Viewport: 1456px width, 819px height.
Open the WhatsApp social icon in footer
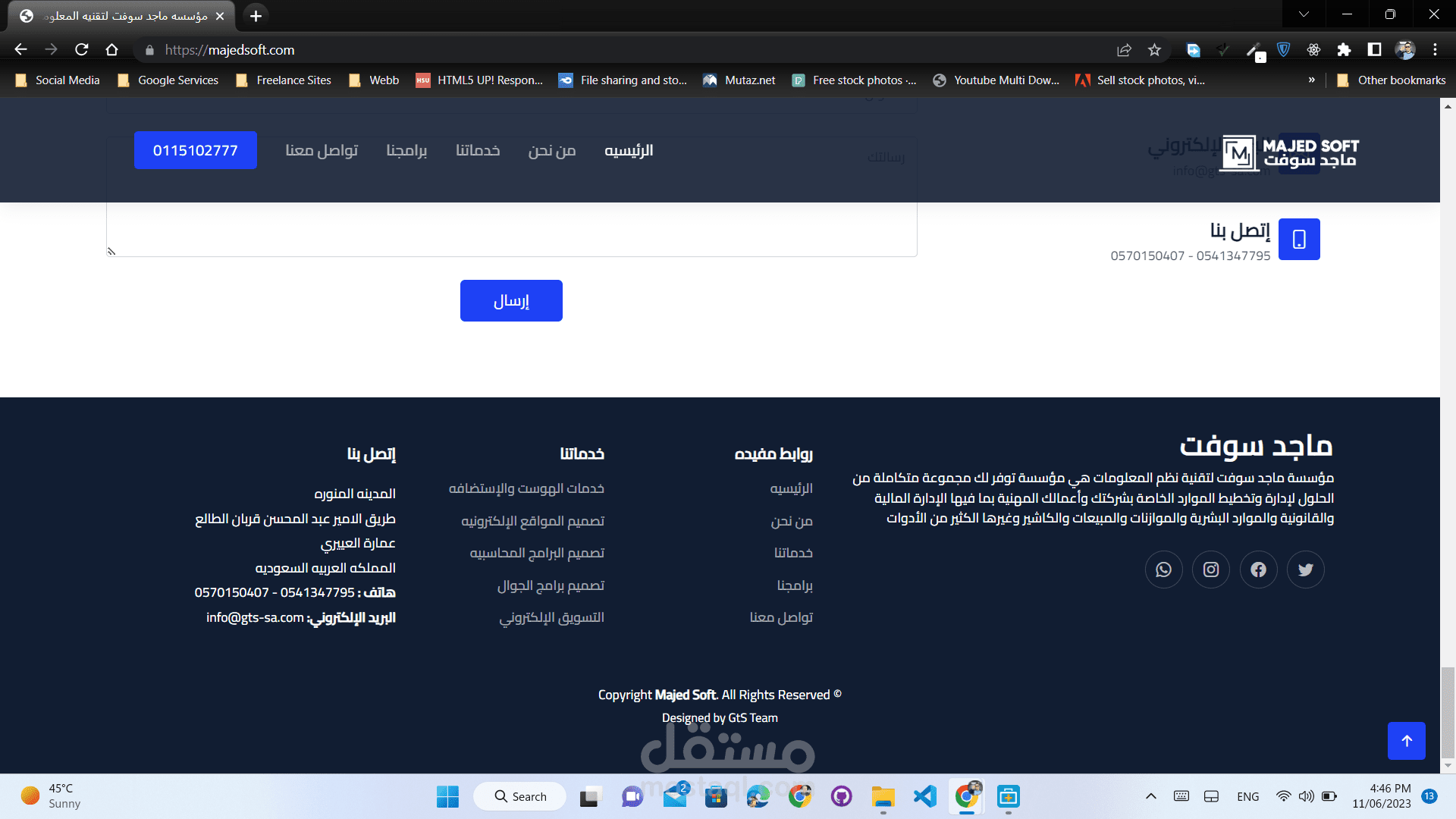tap(1163, 570)
